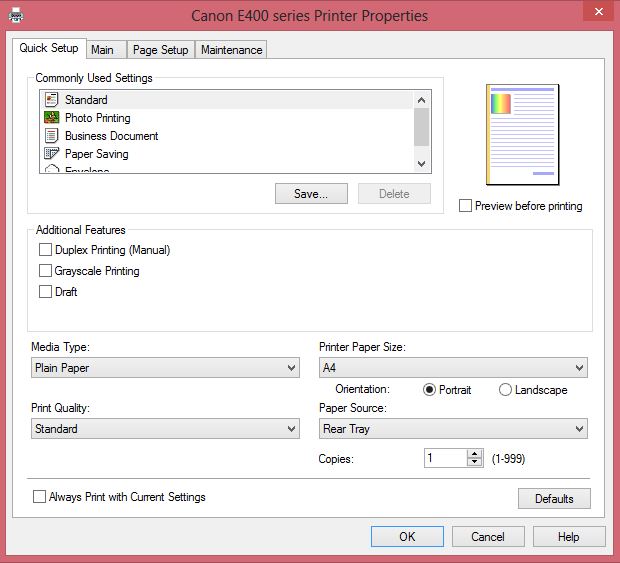Viewport: 620px width, 563px height.
Task: Click the Save... button
Action: coord(311,194)
